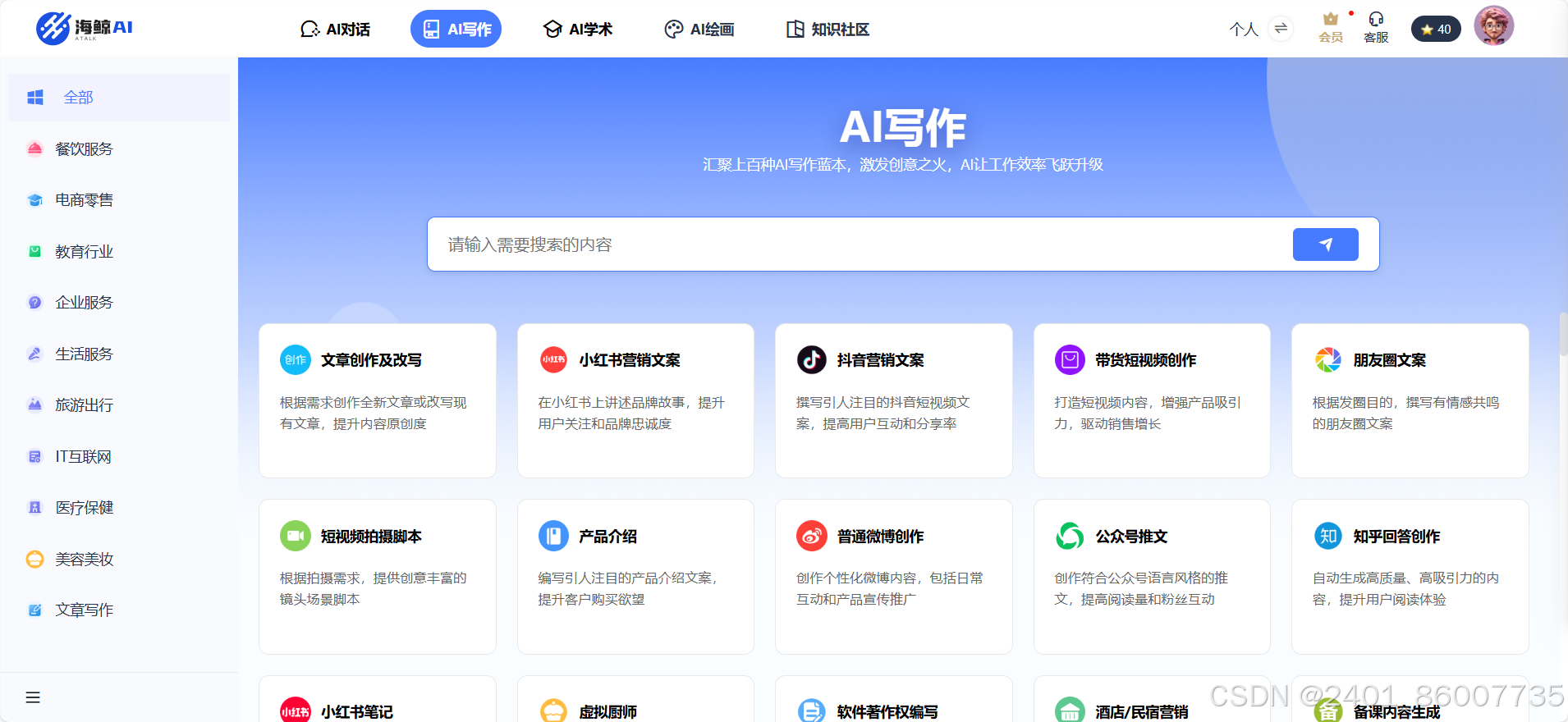The height and width of the screenshot is (722, 1568).
Task: Open the AI对话 tab
Action: coord(335,30)
